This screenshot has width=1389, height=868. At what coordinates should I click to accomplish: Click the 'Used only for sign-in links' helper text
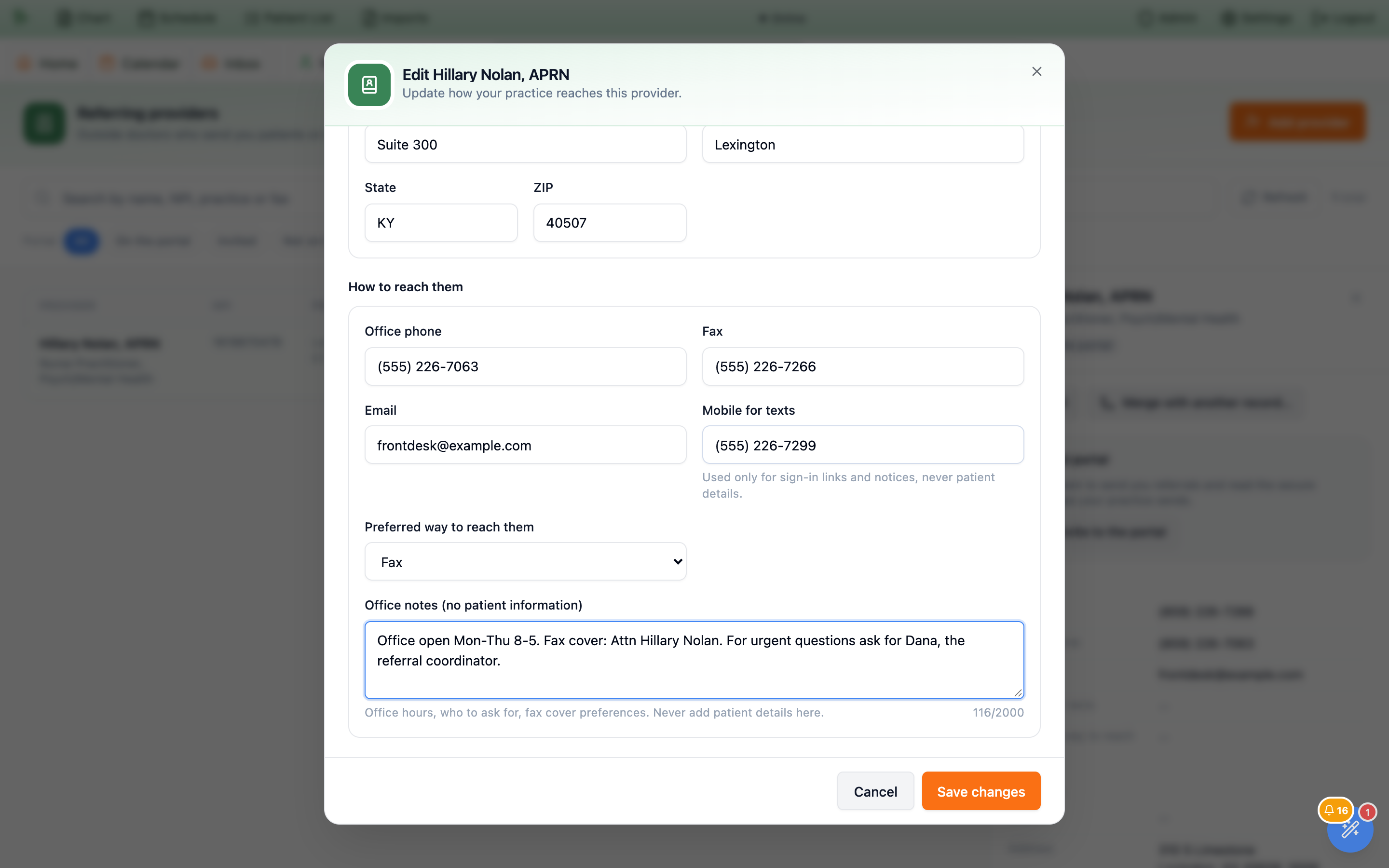pos(848,485)
